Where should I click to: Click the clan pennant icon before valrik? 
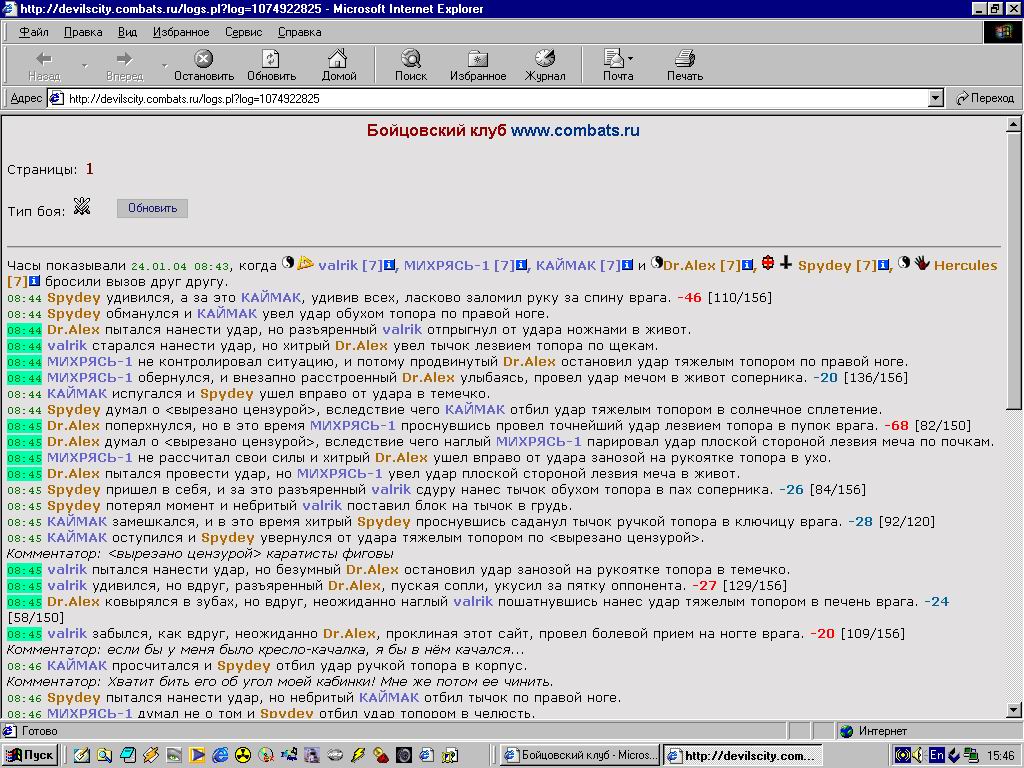point(305,263)
